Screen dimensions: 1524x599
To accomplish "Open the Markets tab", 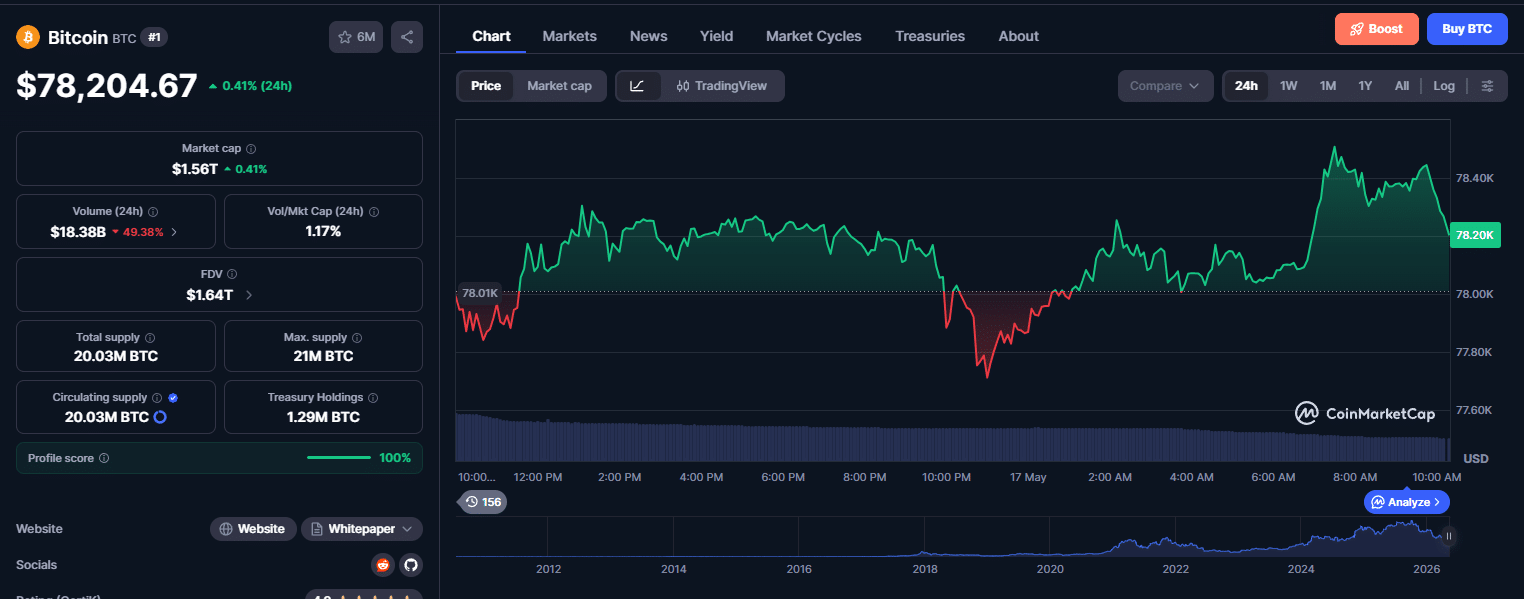I will coord(569,36).
